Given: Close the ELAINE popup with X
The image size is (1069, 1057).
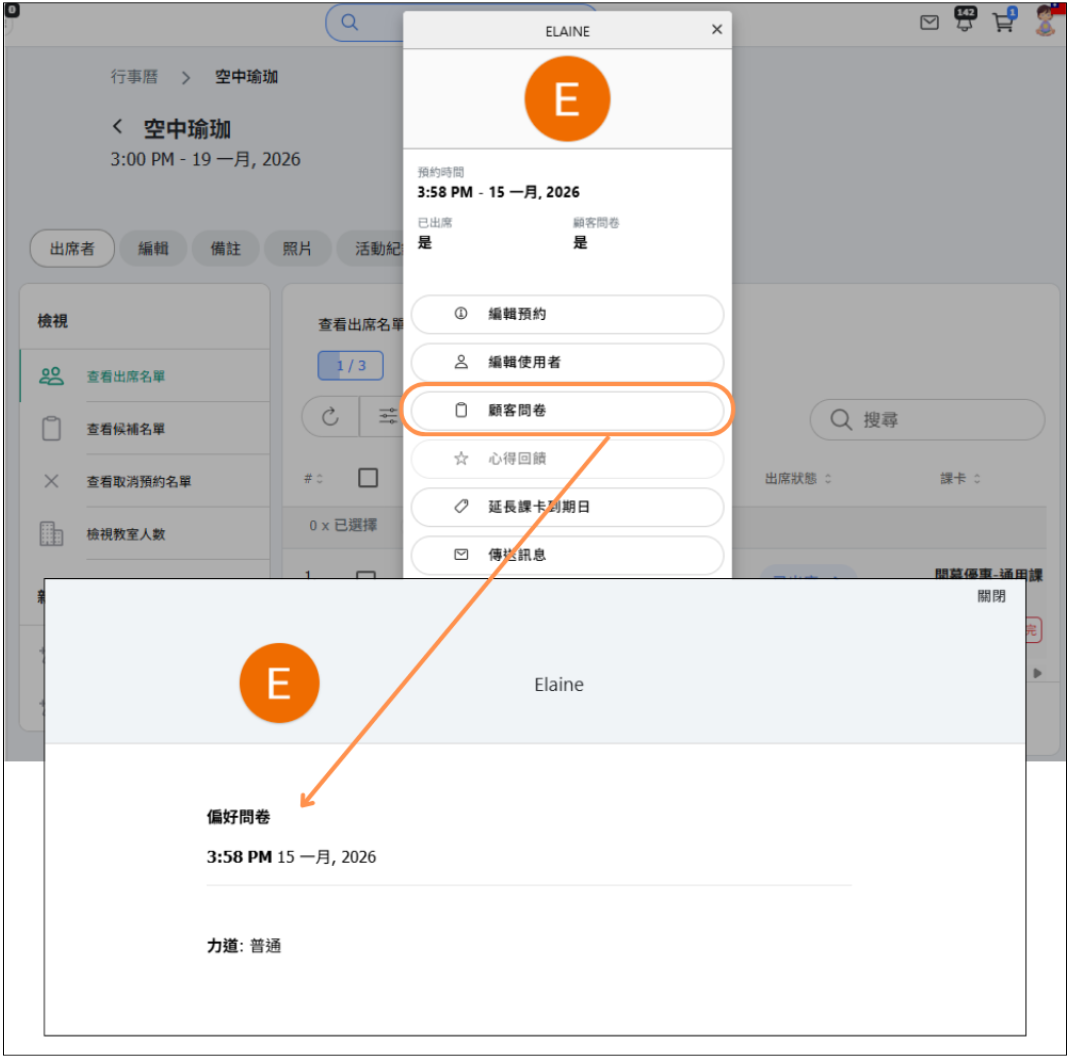Looking at the screenshot, I should pos(716,30).
